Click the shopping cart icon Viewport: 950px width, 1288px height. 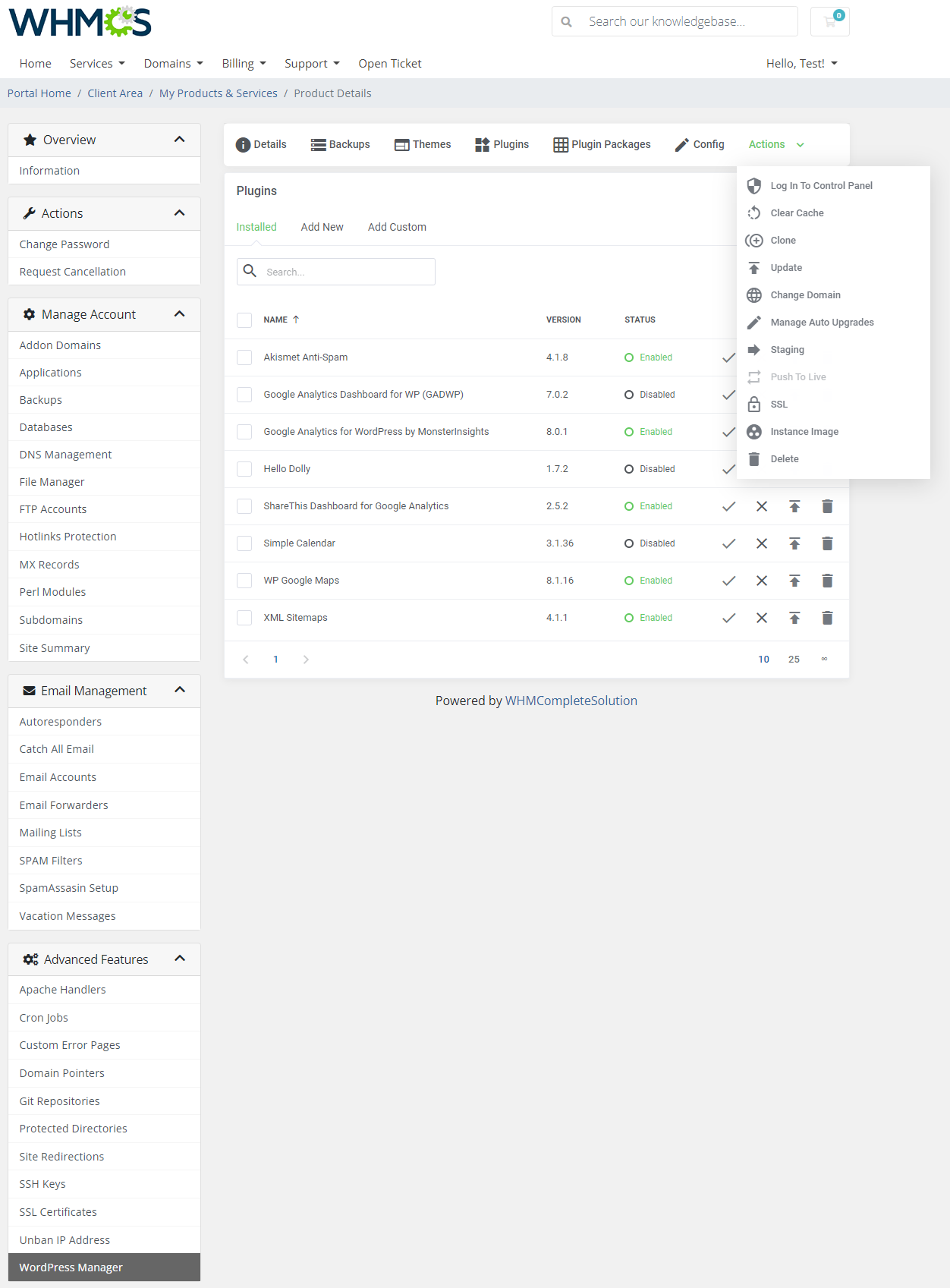(829, 21)
